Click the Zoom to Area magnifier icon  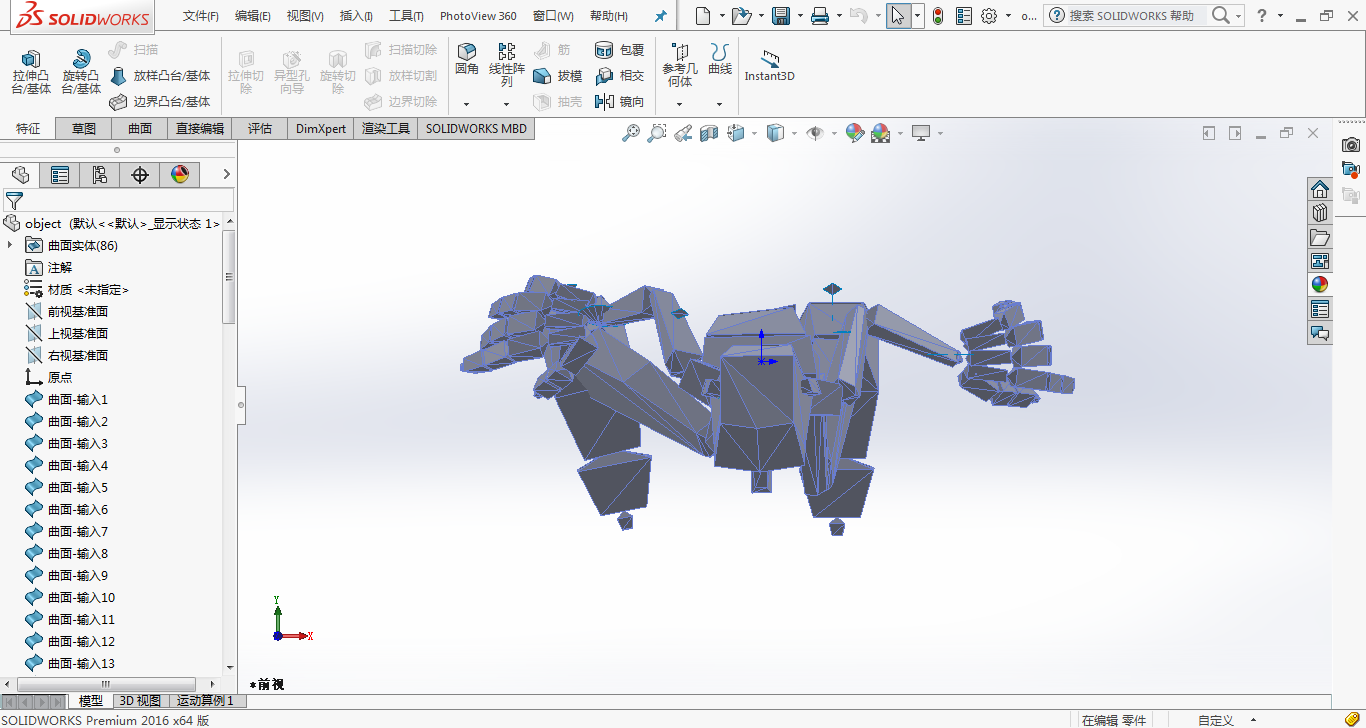(x=656, y=133)
